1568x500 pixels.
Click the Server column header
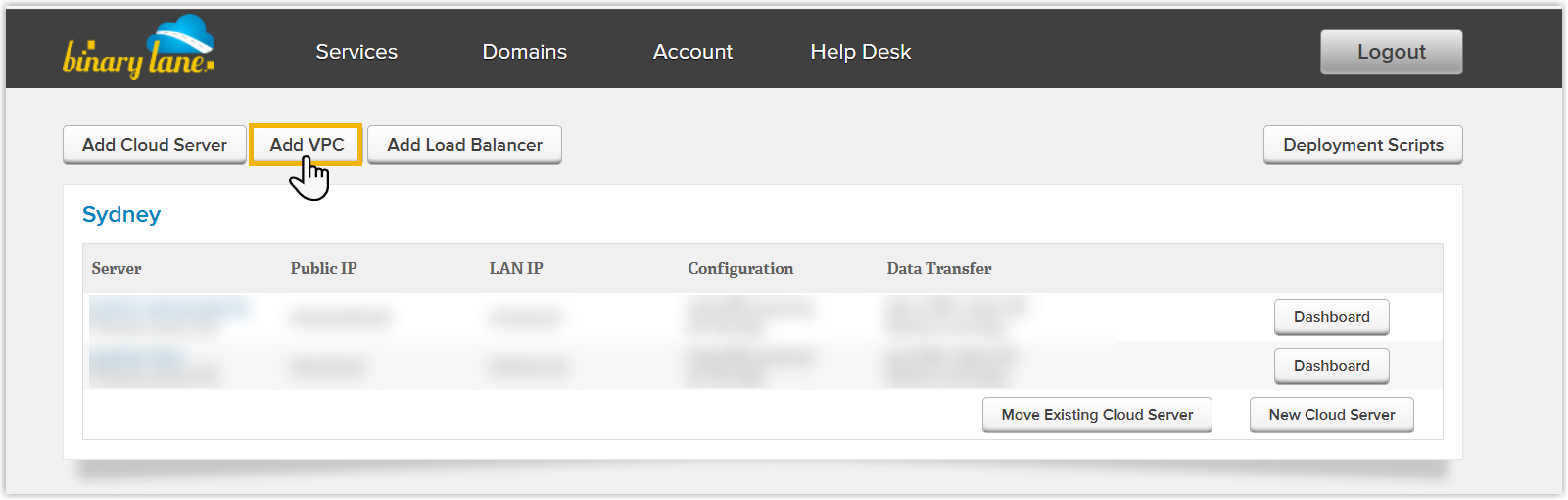(117, 268)
